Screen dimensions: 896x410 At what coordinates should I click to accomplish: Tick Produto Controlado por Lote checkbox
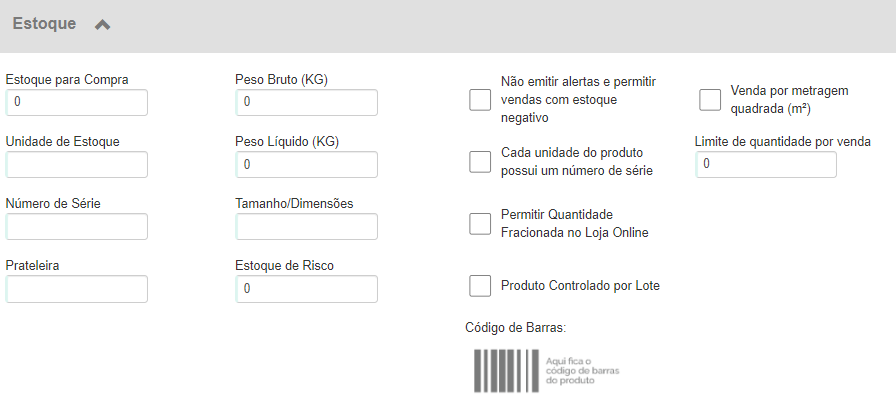point(480,286)
